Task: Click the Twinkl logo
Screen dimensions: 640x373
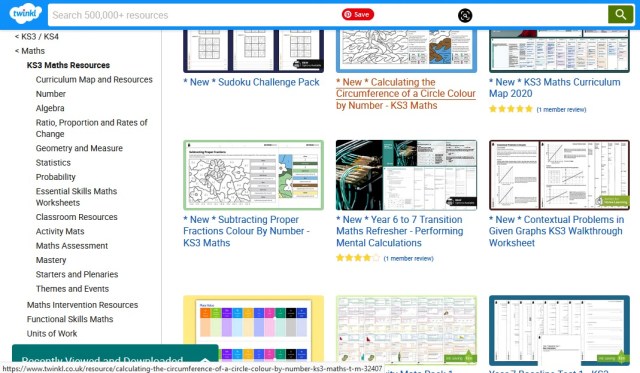Action: (25, 13)
